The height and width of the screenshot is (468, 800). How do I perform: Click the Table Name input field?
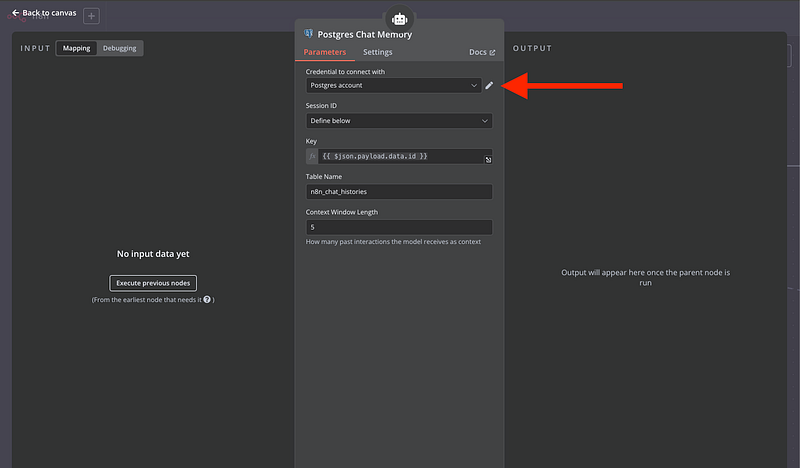click(x=399, y=192)
